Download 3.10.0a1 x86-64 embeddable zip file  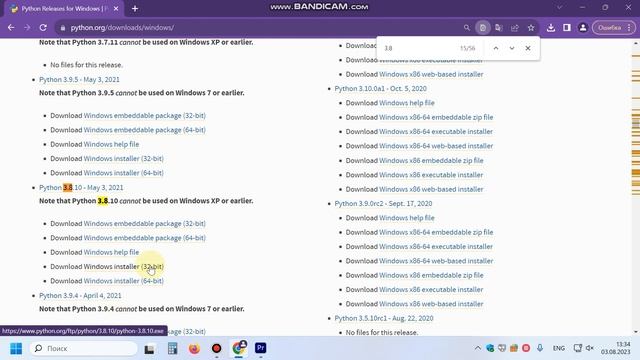pos(436,118)
